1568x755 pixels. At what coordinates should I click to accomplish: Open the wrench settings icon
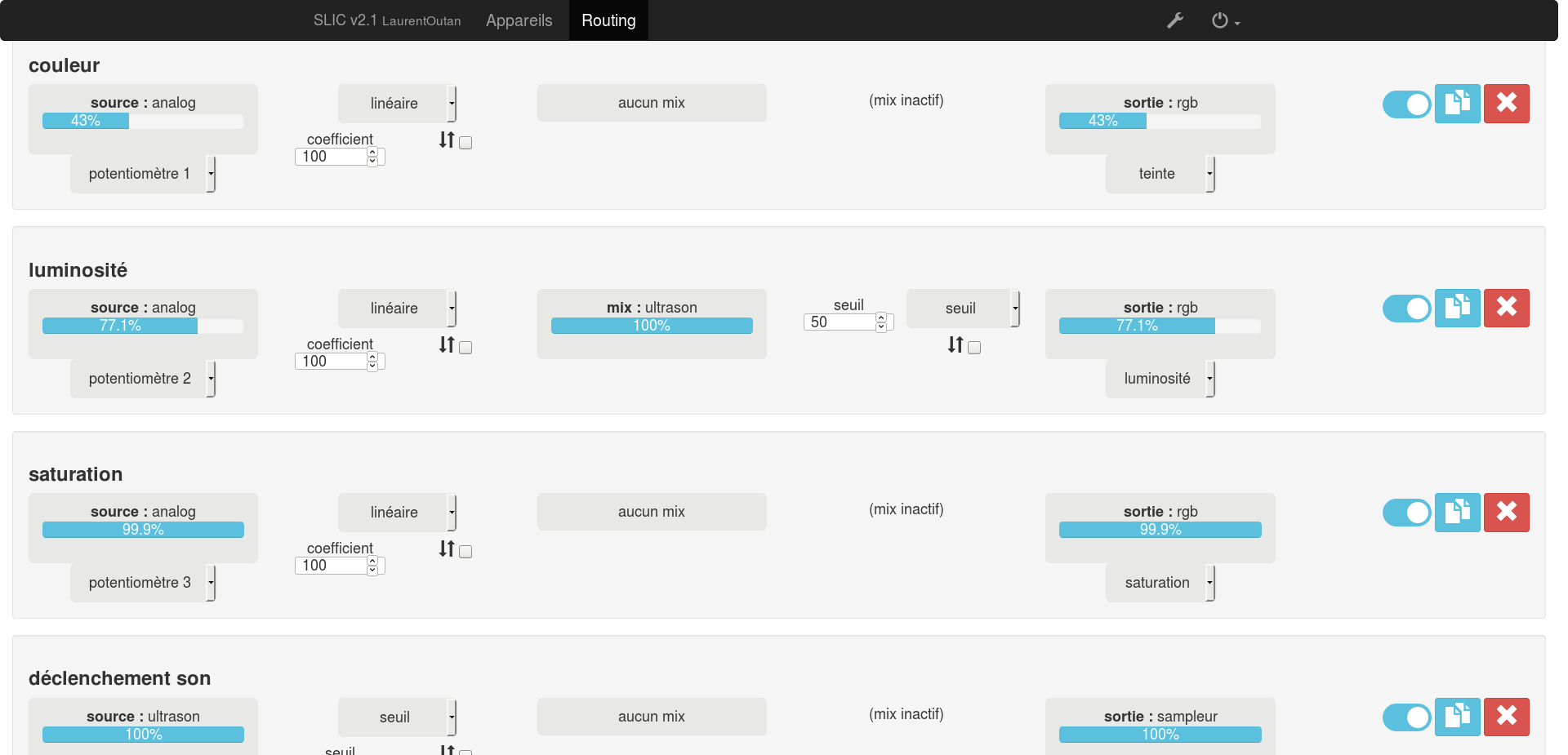[1175, 20]
